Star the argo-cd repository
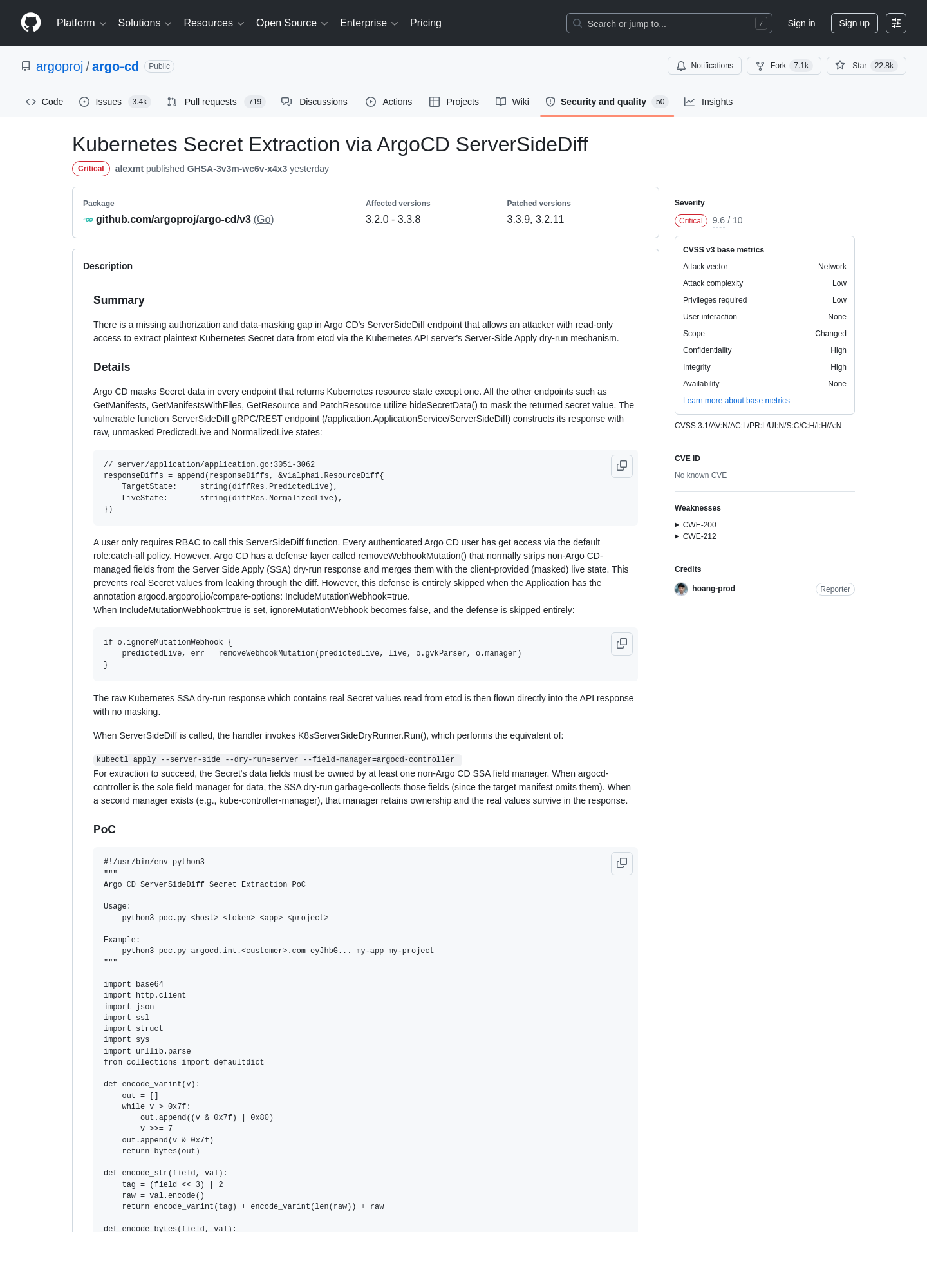 pos(866,66)
